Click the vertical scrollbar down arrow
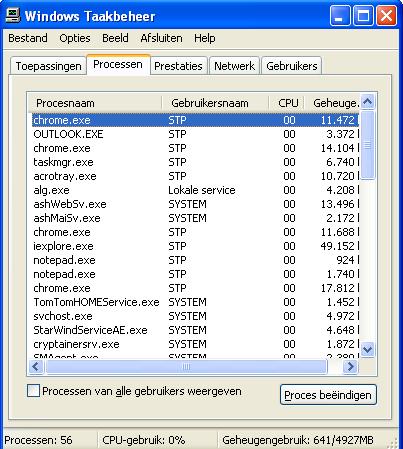The width and height of the screenshot is (403, 449). pyautogui.click(x=368, y=350)
